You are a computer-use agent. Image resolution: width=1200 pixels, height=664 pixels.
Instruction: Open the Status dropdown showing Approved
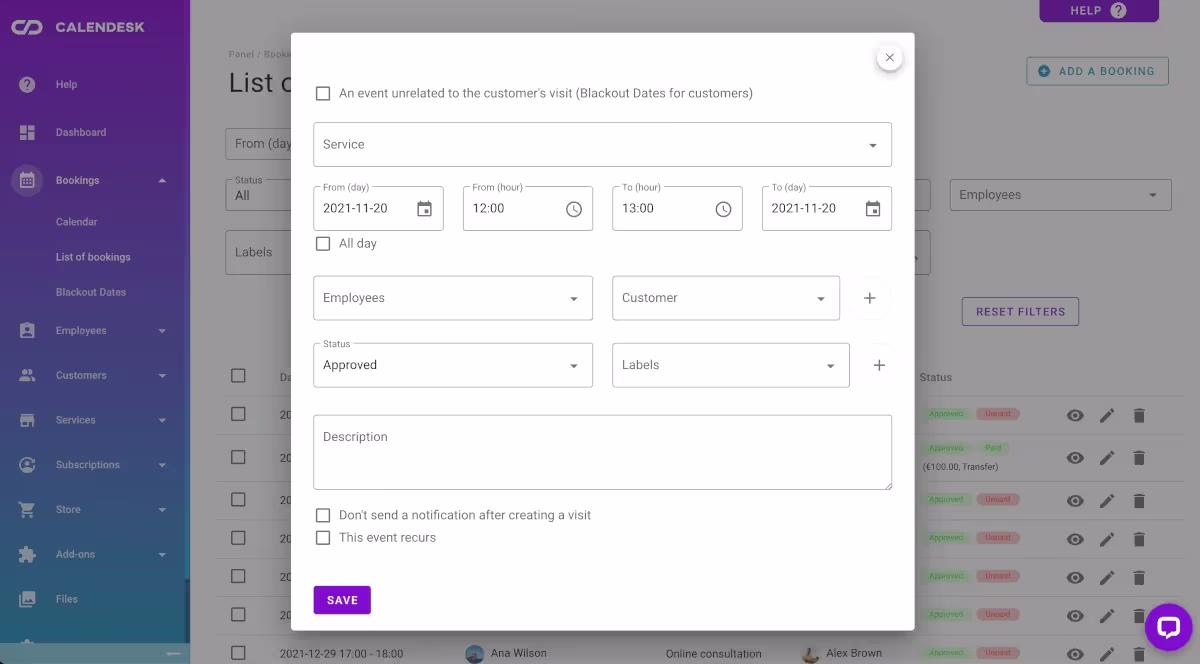click(452, 365)
